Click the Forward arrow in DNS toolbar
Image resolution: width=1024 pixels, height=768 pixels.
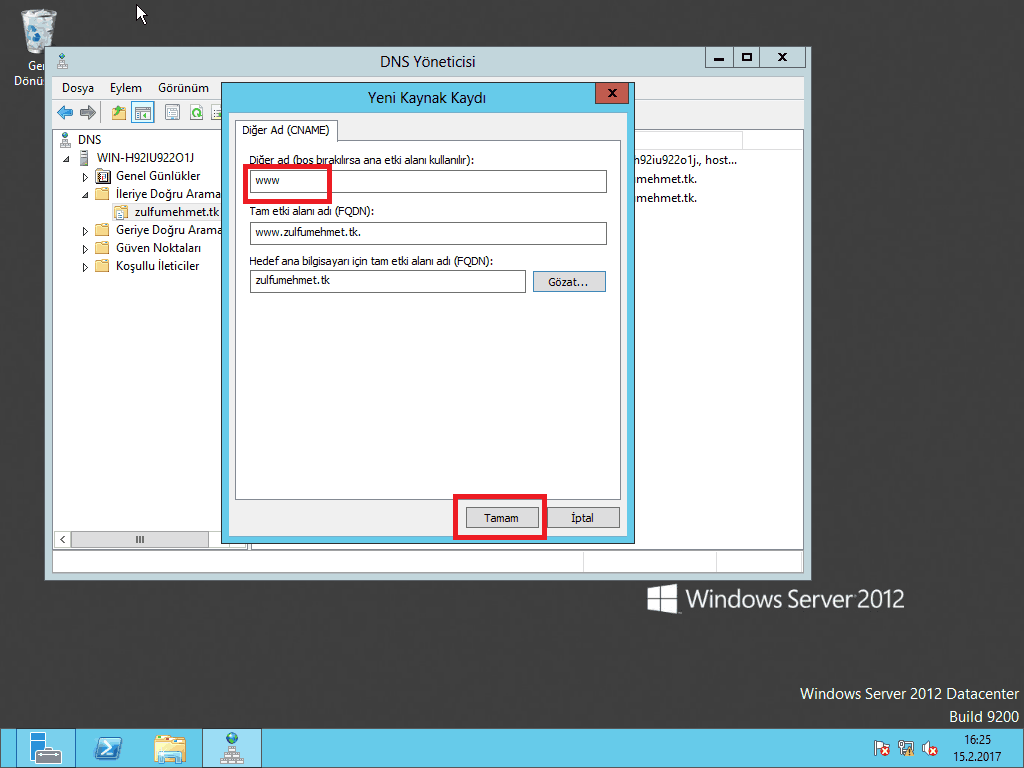point(88,112)
